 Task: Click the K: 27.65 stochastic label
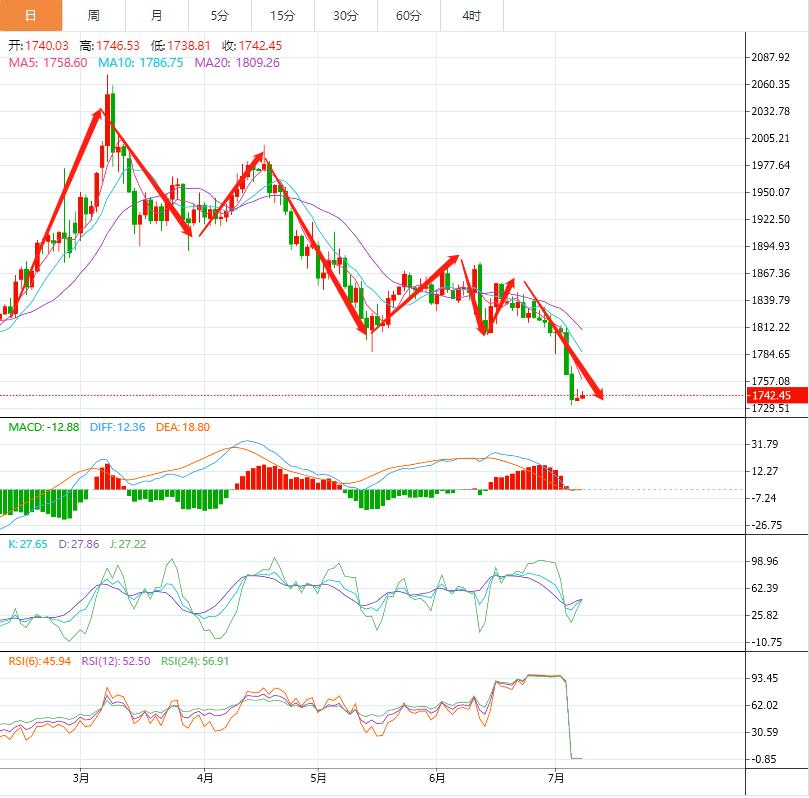[26, 543]
